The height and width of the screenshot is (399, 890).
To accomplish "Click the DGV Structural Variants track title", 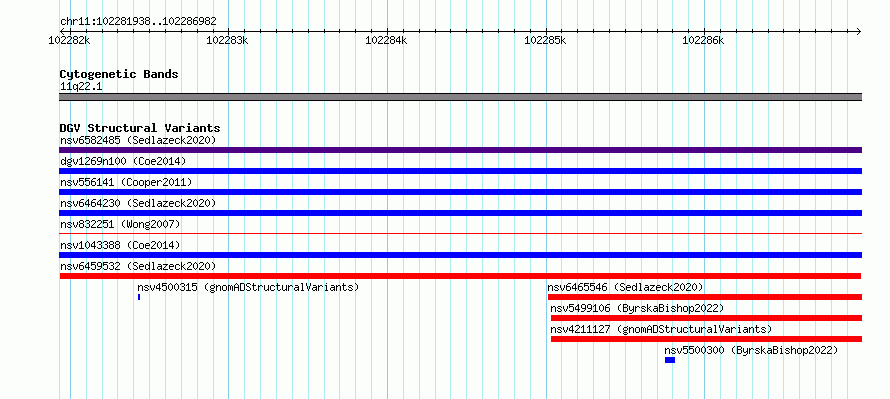I will pos(140,128).
